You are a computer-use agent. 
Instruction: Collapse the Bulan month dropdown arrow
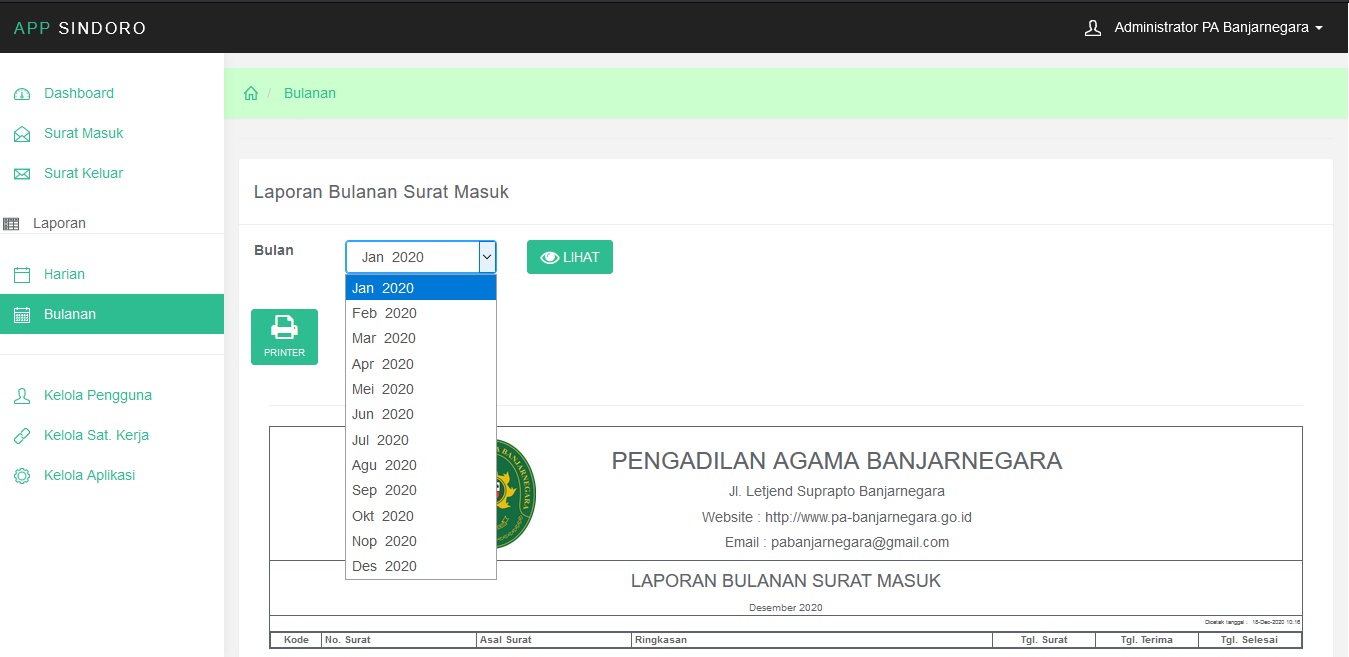coord(487,257)
